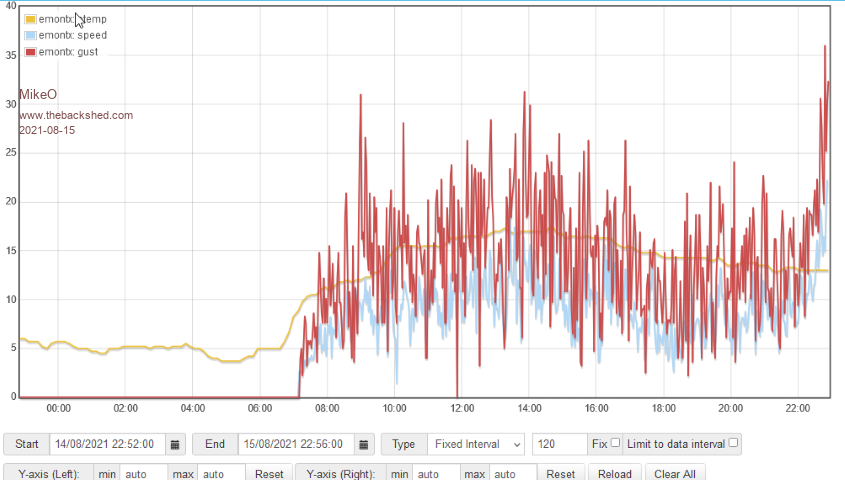The image size is (845, 480).
Task: Click the right Y-axis min field
Action: pyautogui.click(x=437, y=473)
